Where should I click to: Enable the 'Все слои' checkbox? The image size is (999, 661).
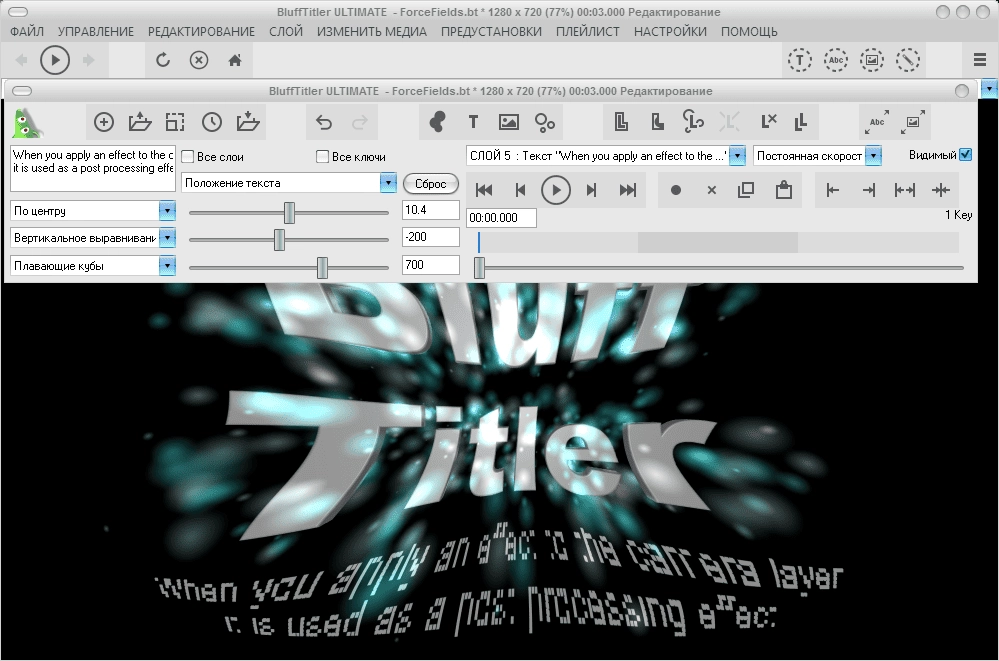tap(188, 156)
